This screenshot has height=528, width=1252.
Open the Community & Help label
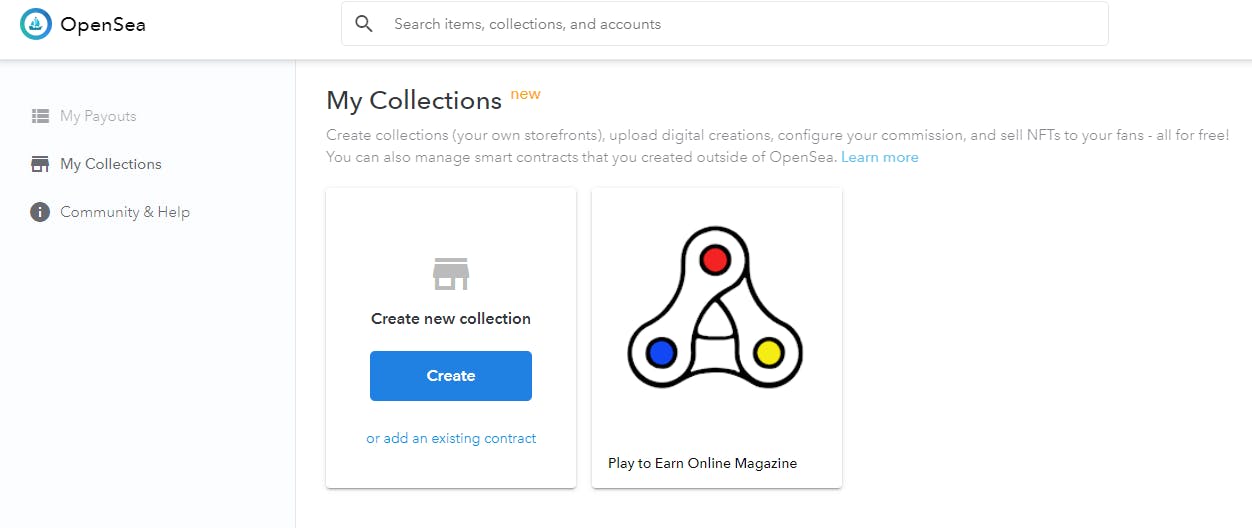[x=125, y=212]
